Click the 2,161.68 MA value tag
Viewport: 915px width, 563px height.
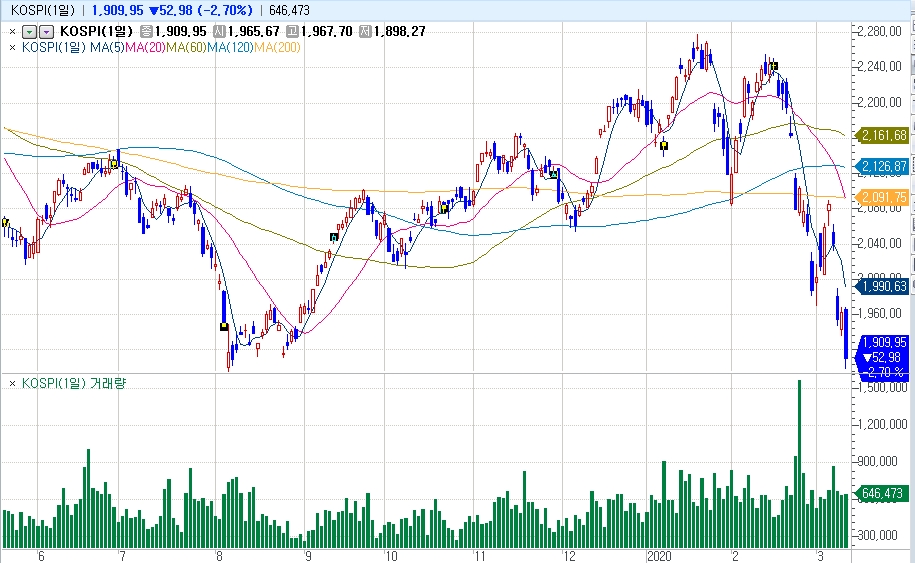tap(884, 135)
